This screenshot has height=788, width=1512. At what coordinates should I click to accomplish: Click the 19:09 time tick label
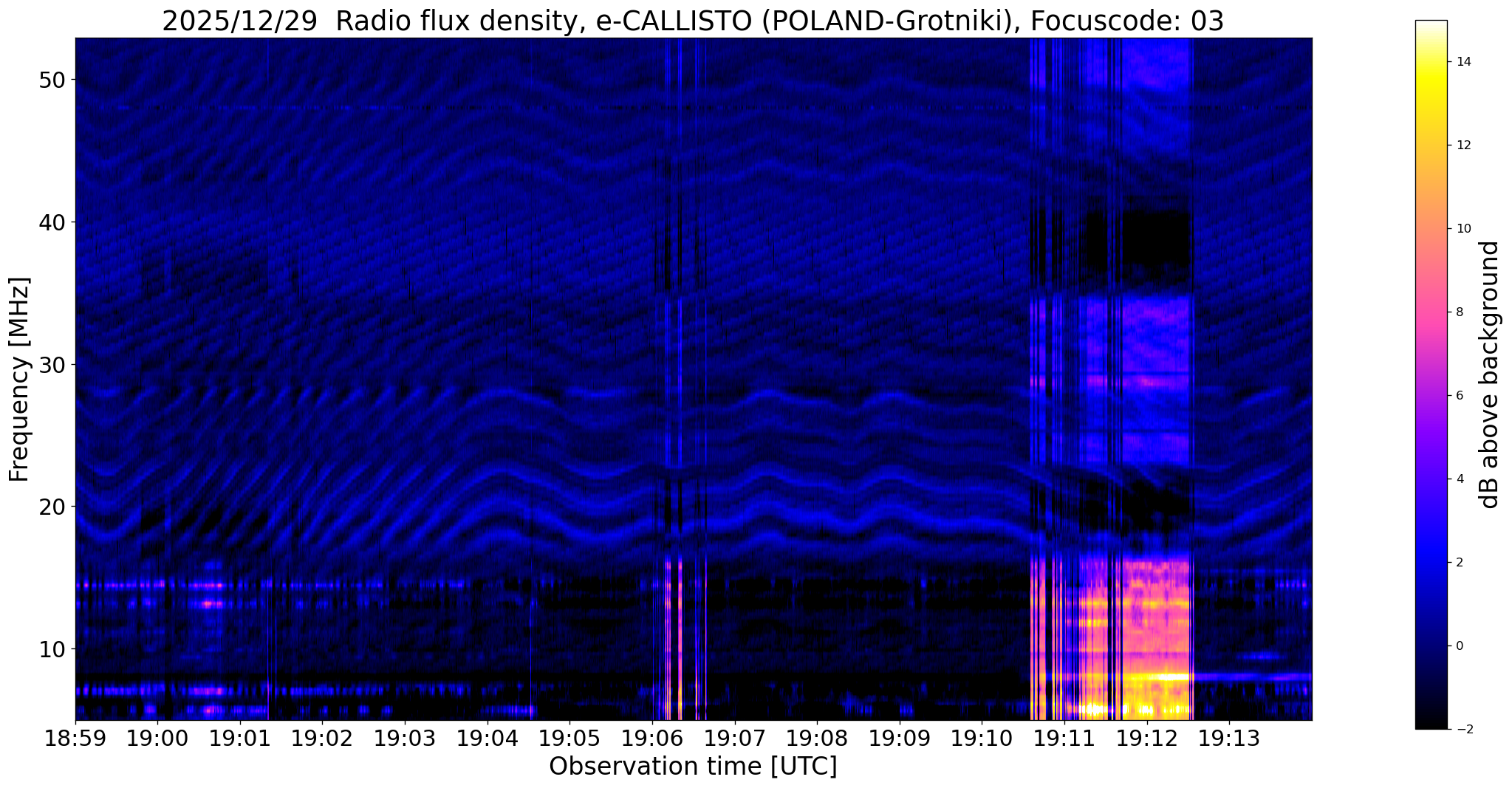point(900,738)
